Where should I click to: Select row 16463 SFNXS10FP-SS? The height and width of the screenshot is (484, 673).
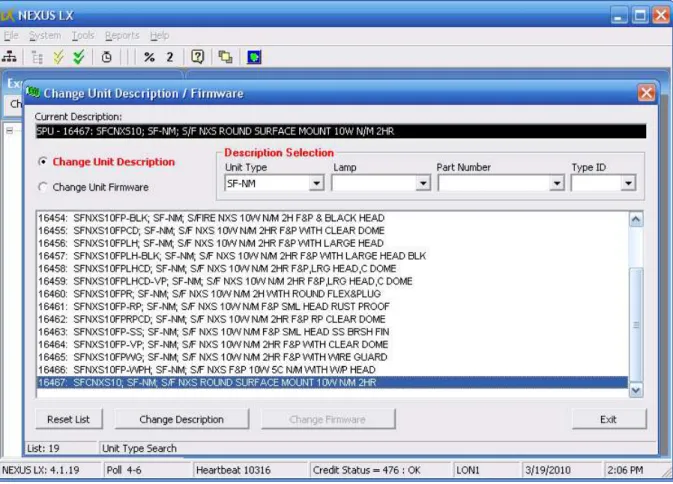coord(332,332)
